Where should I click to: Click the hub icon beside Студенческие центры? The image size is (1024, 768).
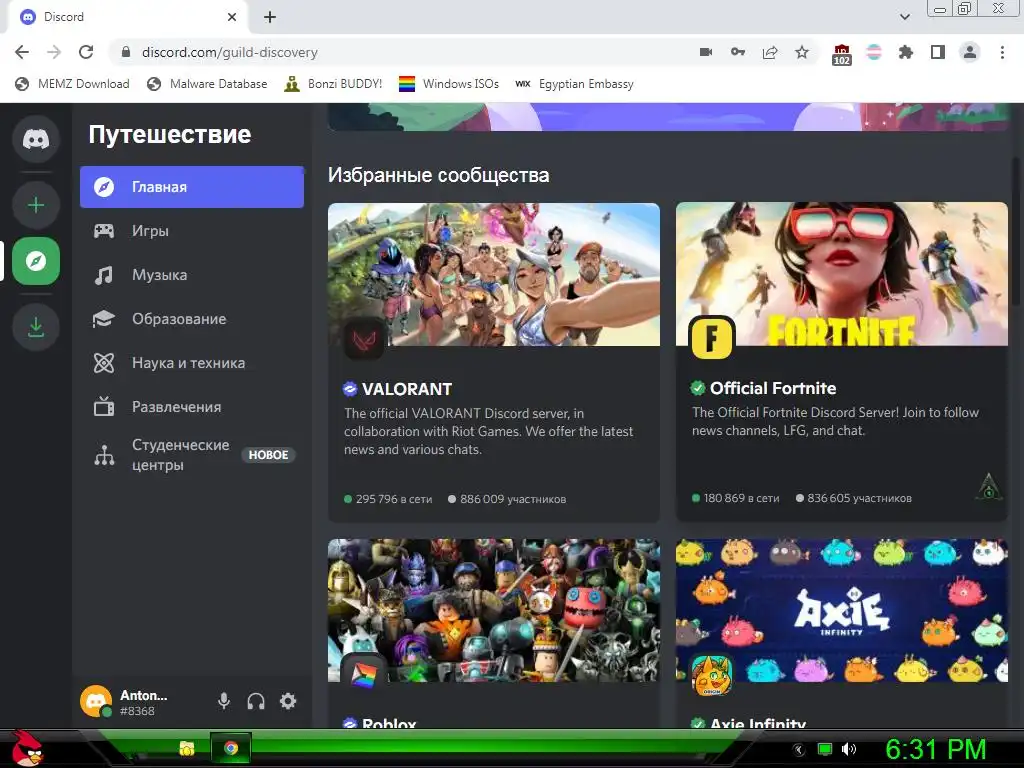click(104, 455)
